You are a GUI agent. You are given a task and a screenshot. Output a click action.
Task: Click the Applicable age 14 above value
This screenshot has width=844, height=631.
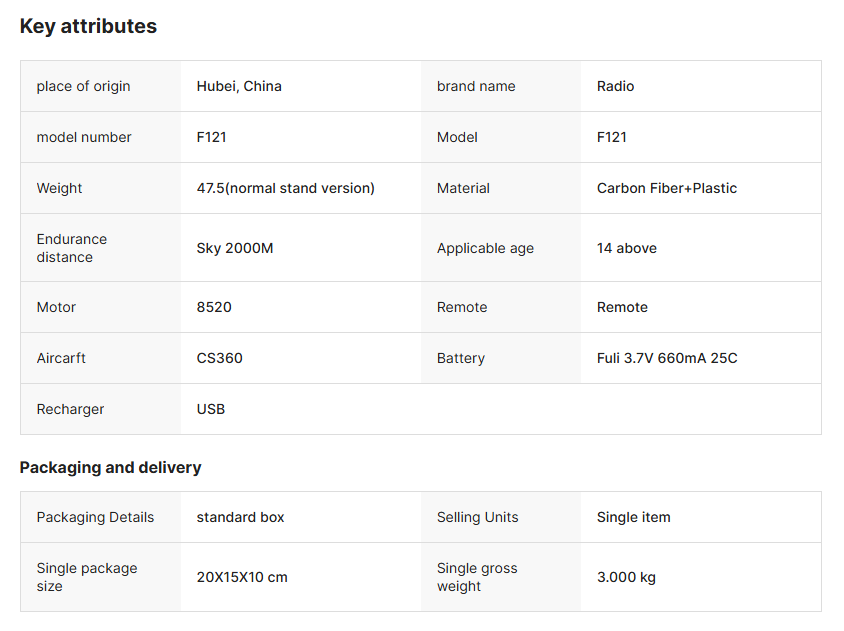[x=626, y=248]
